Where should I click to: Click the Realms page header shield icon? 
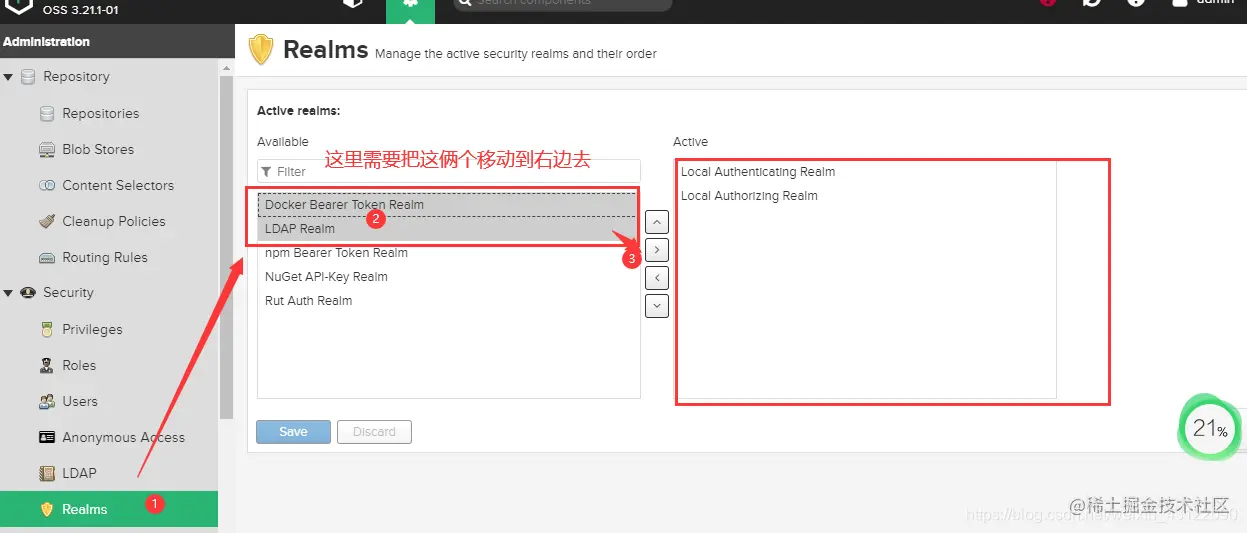(261, 49)
